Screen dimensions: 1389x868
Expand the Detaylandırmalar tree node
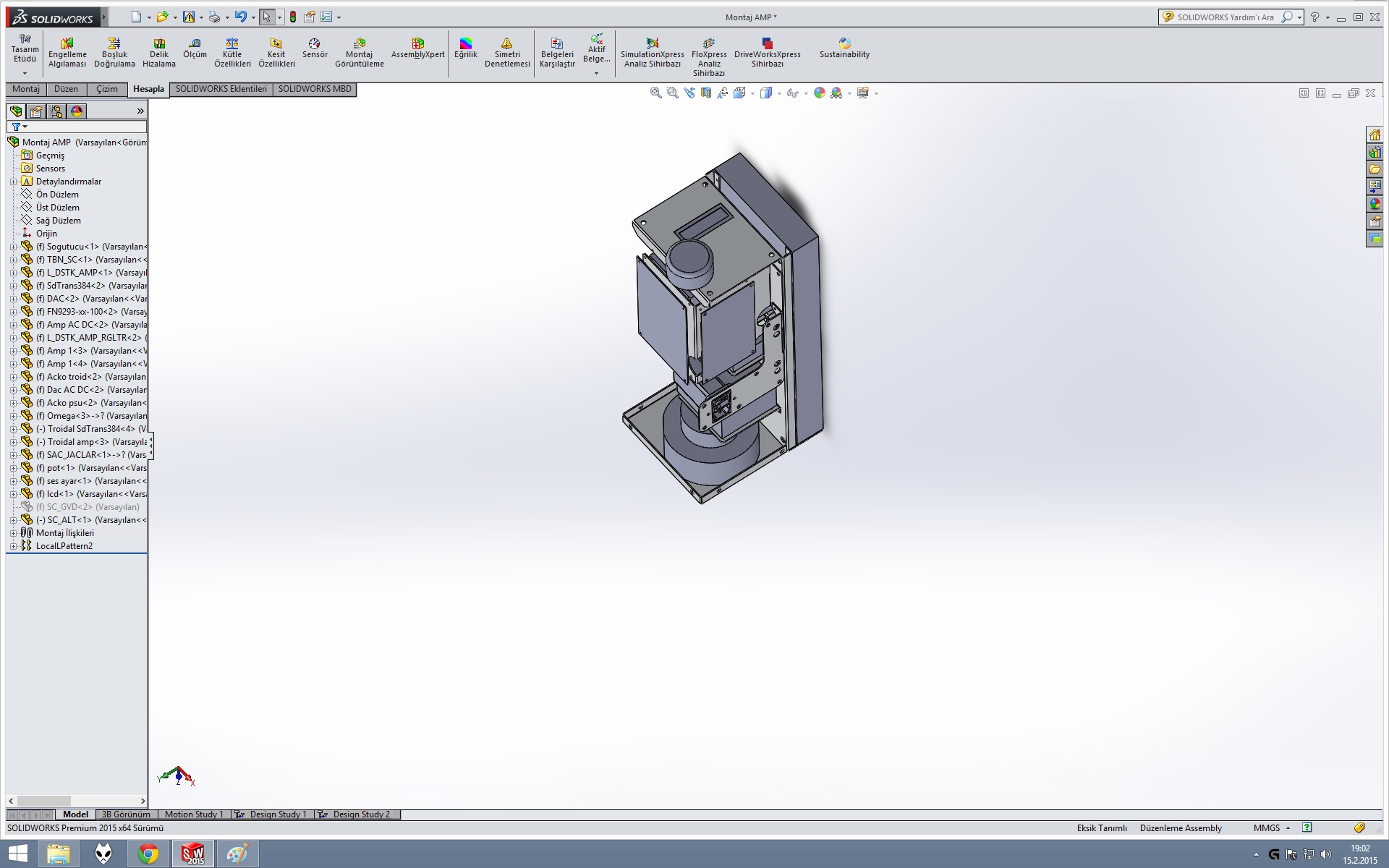pos(13,182)
